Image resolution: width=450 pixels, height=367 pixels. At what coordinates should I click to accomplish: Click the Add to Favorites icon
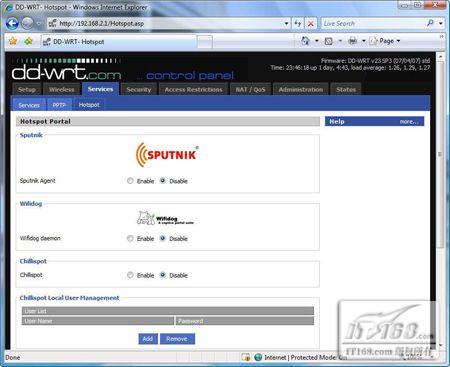pos(28,41)
